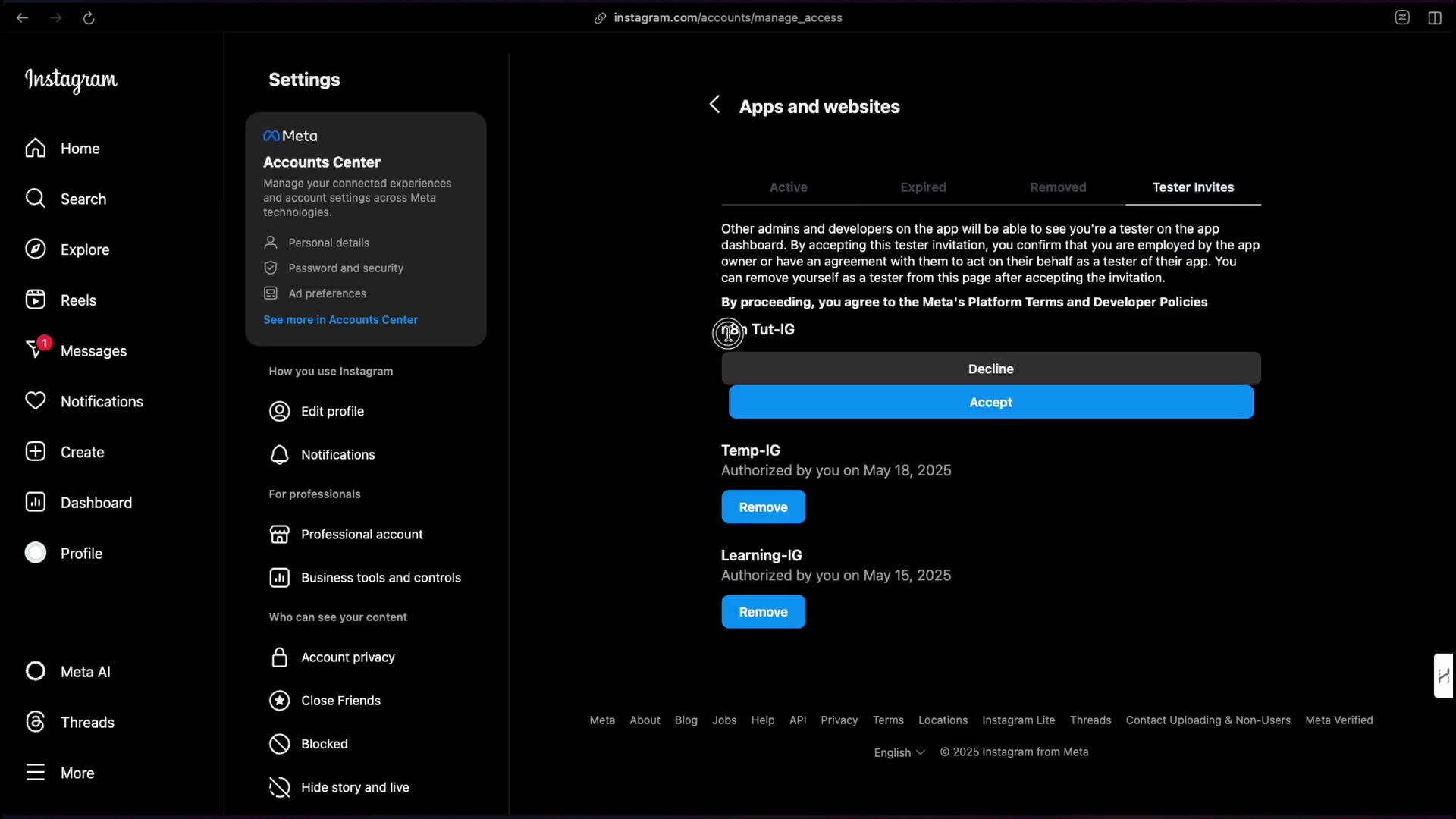Open the browser reader view icon
The image size is (1456, 819).
[x=1402, y=17]
